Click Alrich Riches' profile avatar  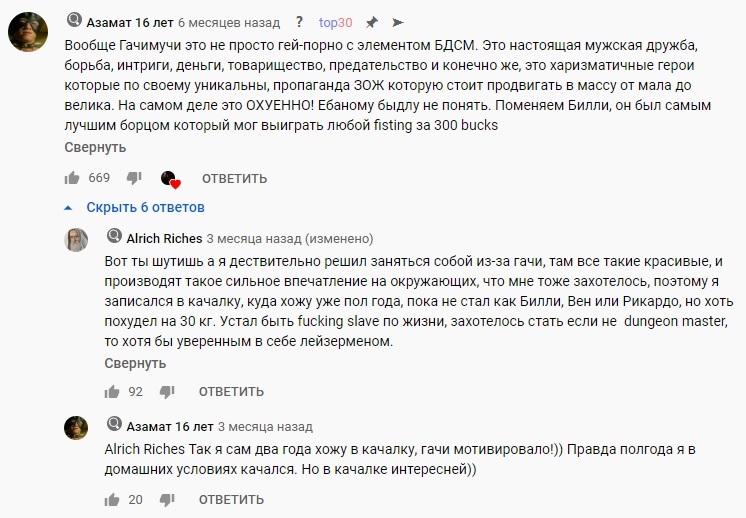(x=77, y=240)
